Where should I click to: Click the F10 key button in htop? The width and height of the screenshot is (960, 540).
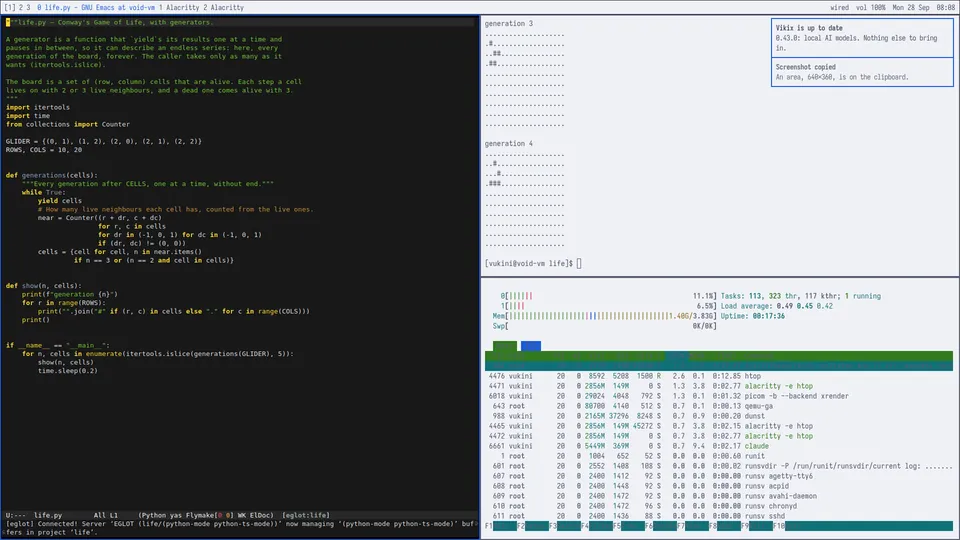(x=863, y=526)
